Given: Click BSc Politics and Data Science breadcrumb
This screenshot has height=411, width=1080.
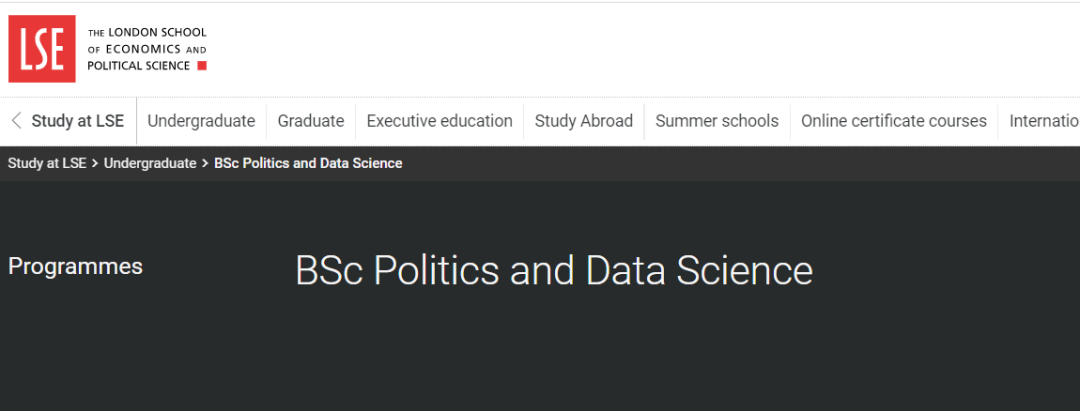Looking at the screenshot, I should point(308,163).
